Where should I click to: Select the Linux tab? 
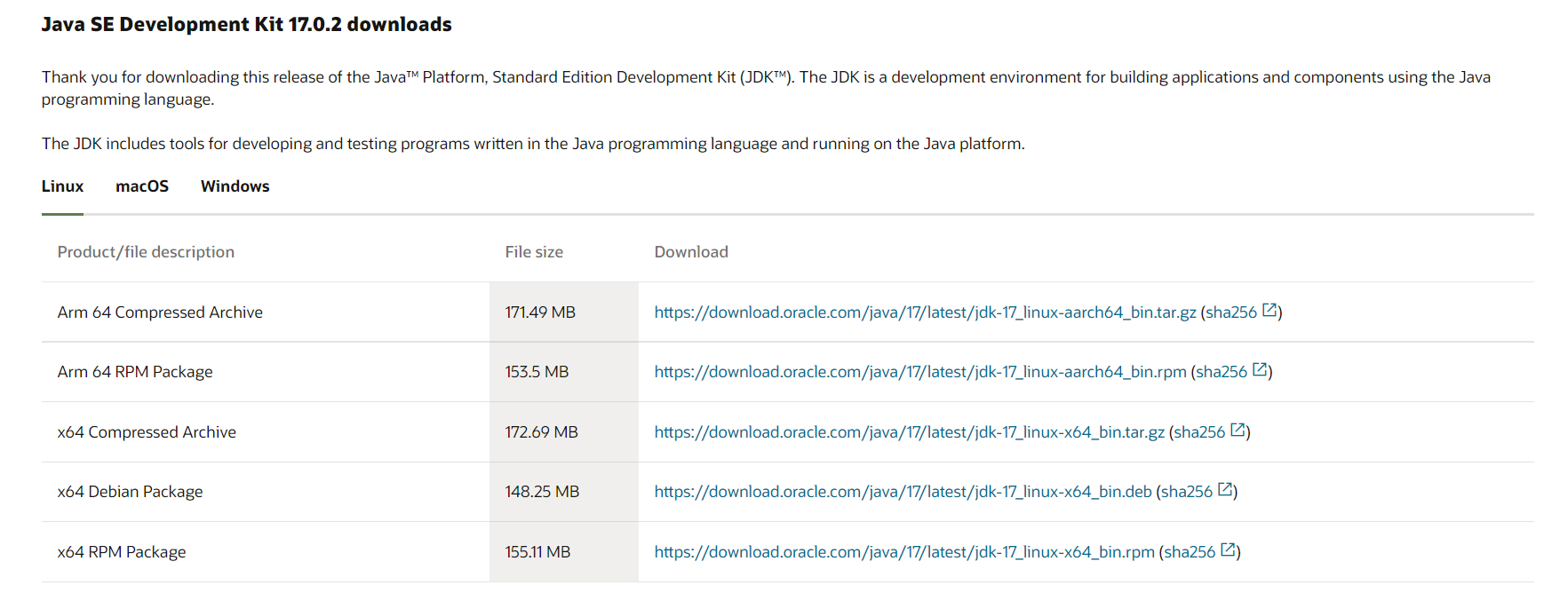click(62, 186)
